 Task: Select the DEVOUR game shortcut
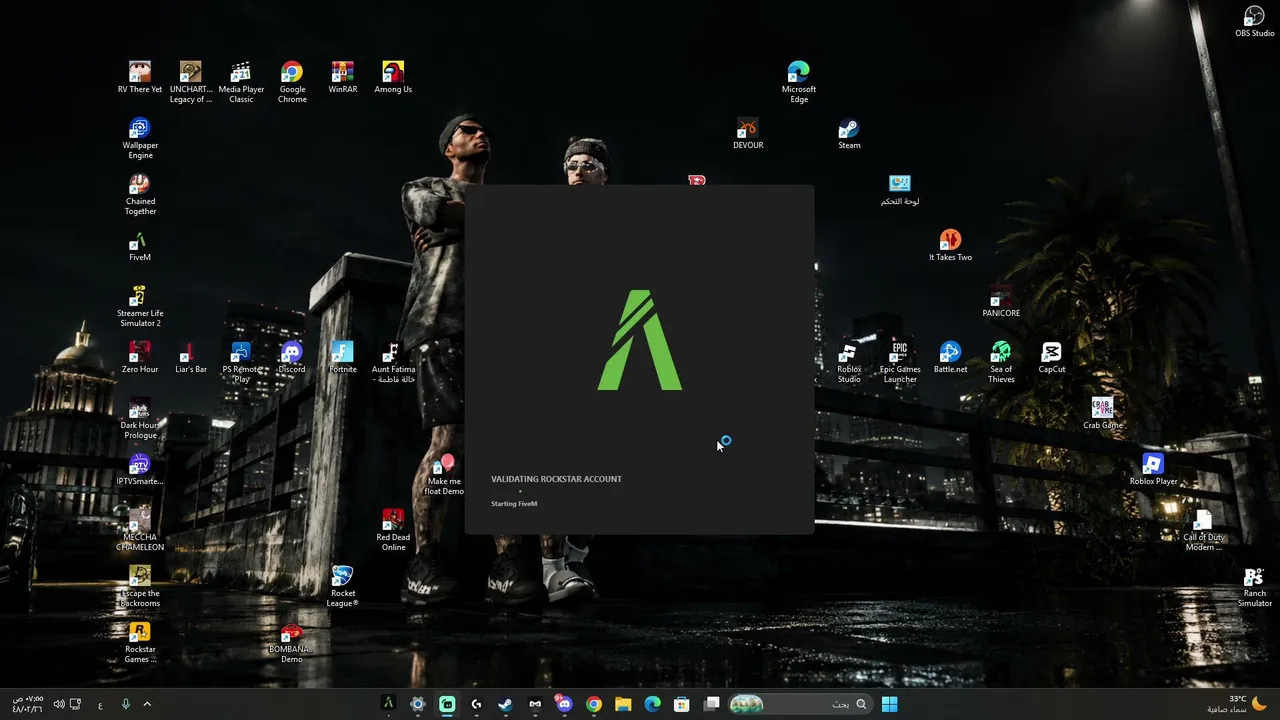click(748, 135)
